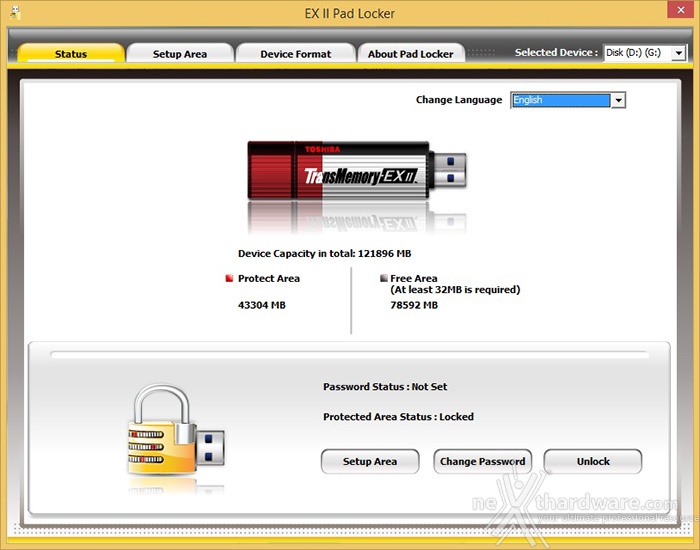Image resolution: width=700 pixels, height=550 pixels.
Task: Switch to the Status tab
Action: (x=71, y=54)
